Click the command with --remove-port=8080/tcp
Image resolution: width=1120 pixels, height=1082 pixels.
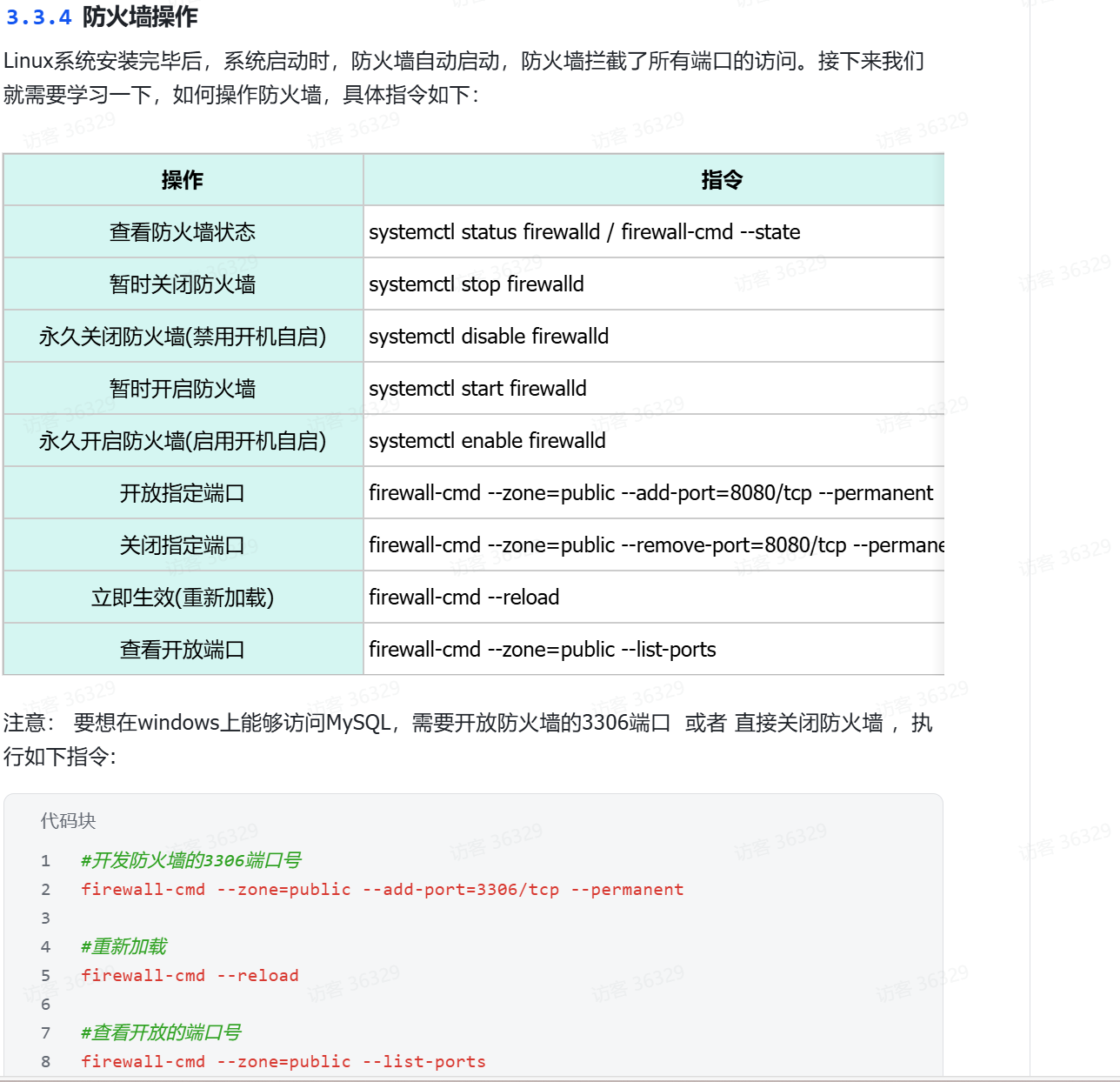pos(657,545)
